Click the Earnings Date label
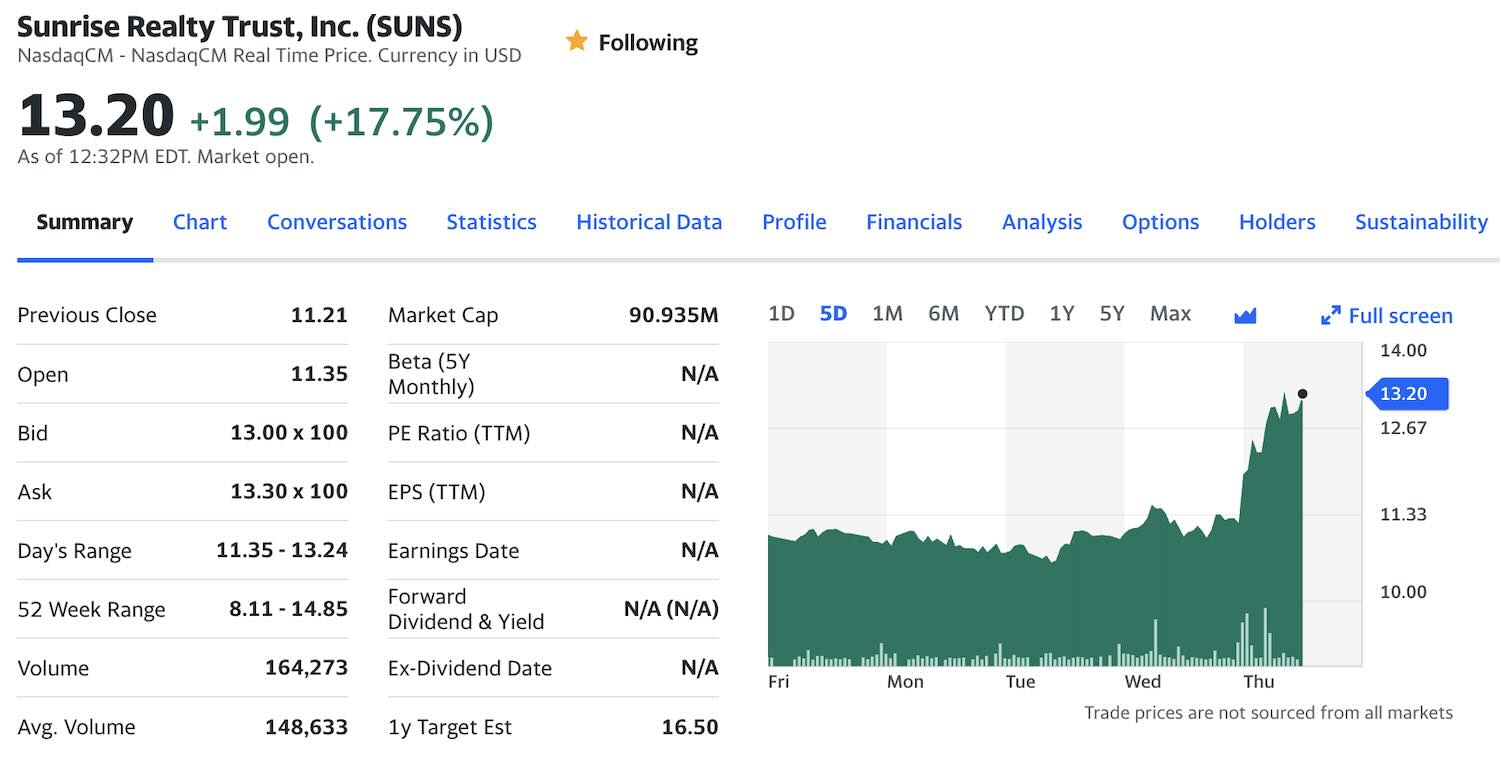Image resolution: width=1500 pixels, height=767 pixels. coord(454,551)
